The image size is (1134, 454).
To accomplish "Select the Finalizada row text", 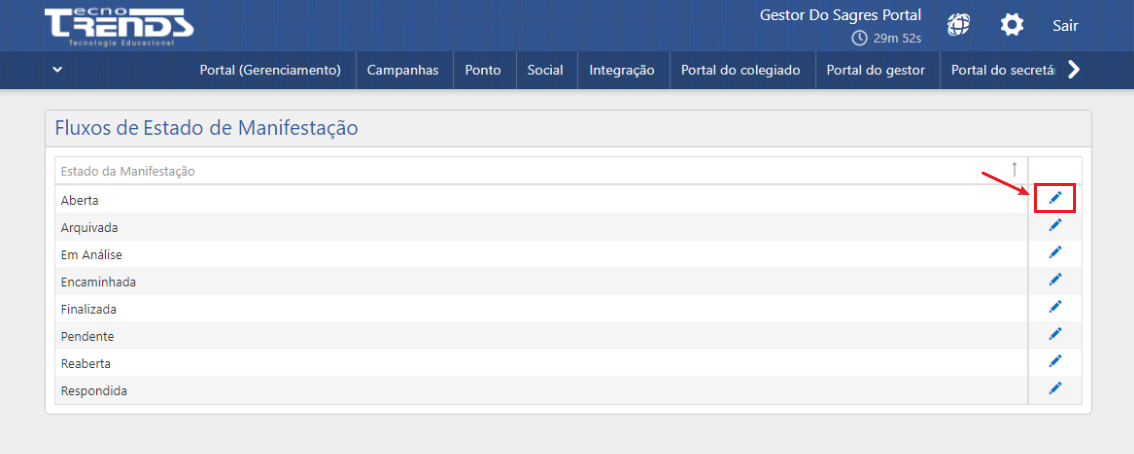I will click(89, 309).
